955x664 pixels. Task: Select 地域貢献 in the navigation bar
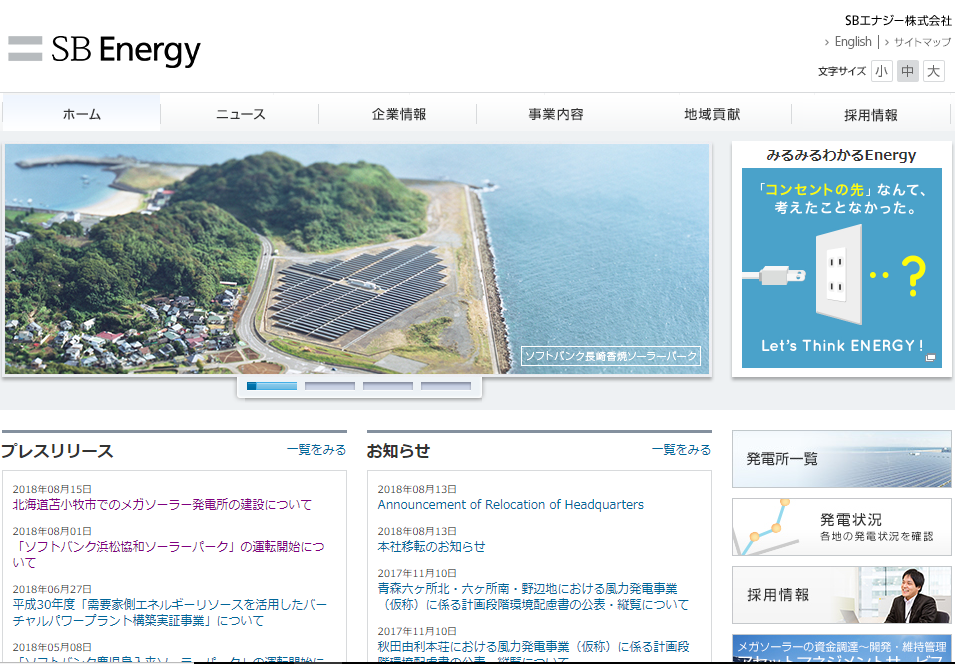[x=713, y=114]
